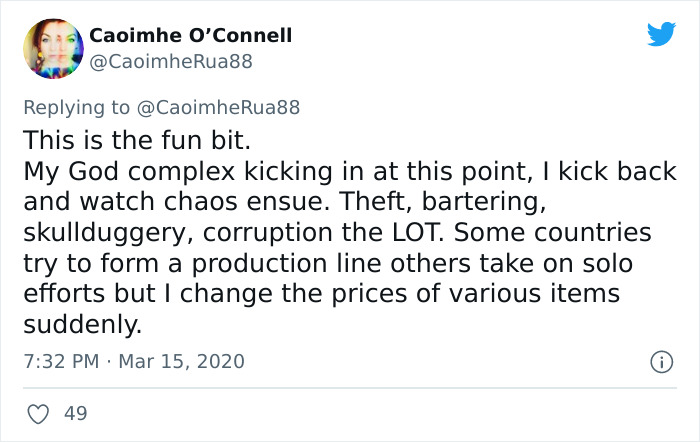Click the 49 likes count
Image resolution: width=700 pixels, height=442 pixels.
coord(75,412)
